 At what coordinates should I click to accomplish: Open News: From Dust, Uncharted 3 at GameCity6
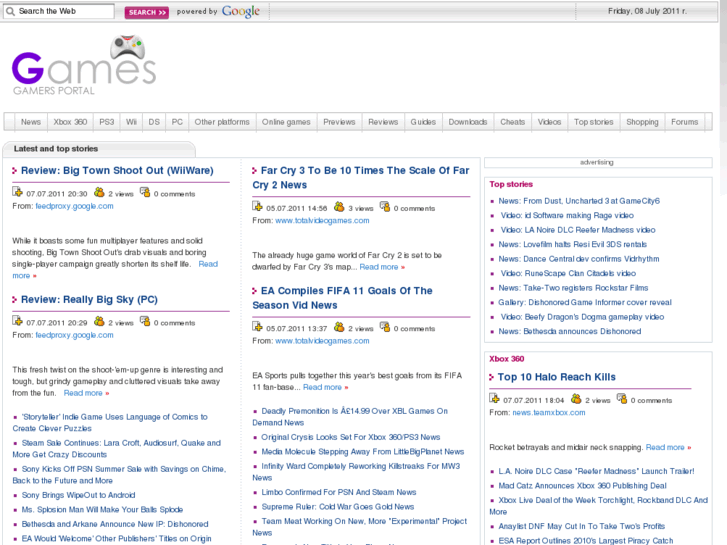579,201
